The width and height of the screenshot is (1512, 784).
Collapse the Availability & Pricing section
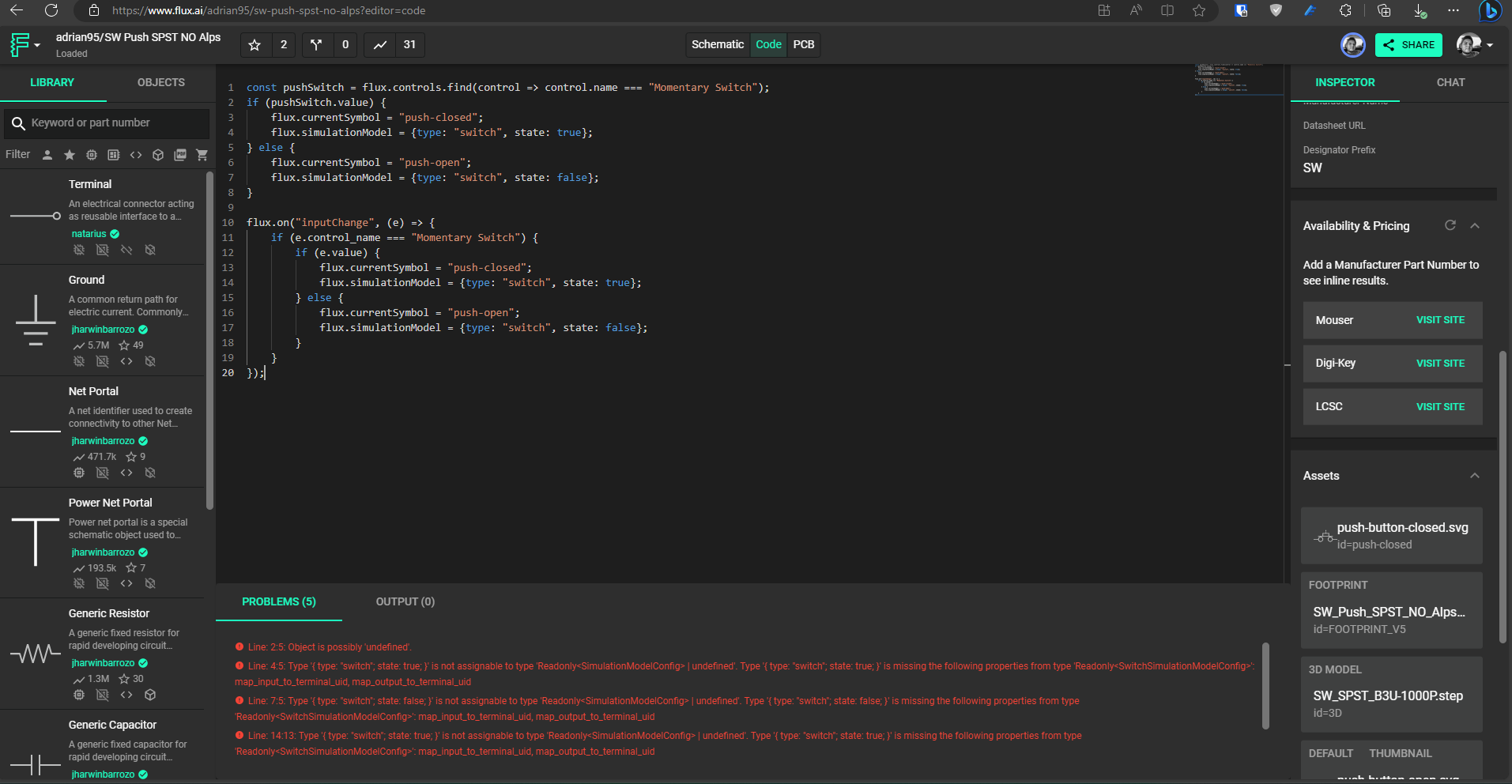pyautogui.click(x=1475, y=226)
